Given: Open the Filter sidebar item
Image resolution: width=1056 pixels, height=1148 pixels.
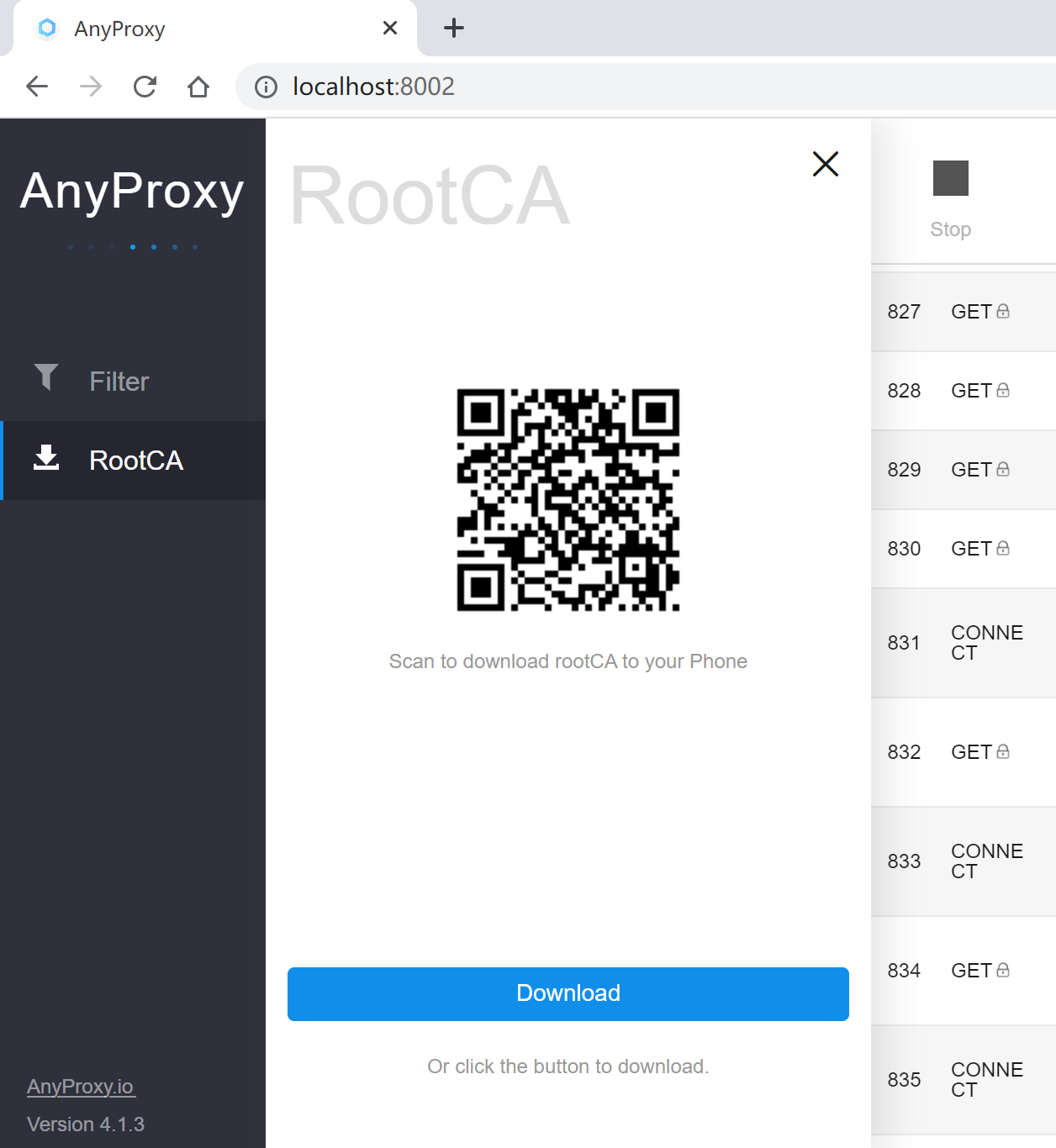Looking at the screenshot, I should click(x=135, y=382).
